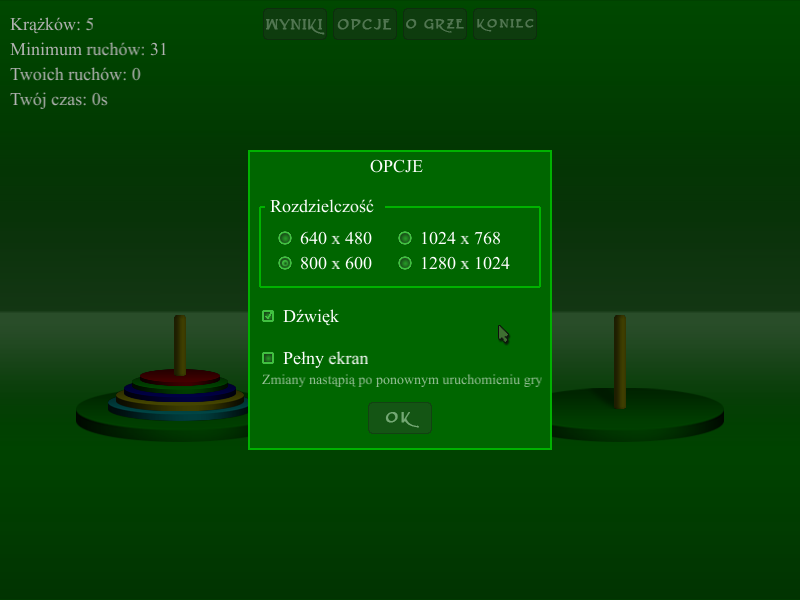This screenshot has height=600, width=800.
Task: Click the Krążków: 5 disc counter
Action: (52, 24)
